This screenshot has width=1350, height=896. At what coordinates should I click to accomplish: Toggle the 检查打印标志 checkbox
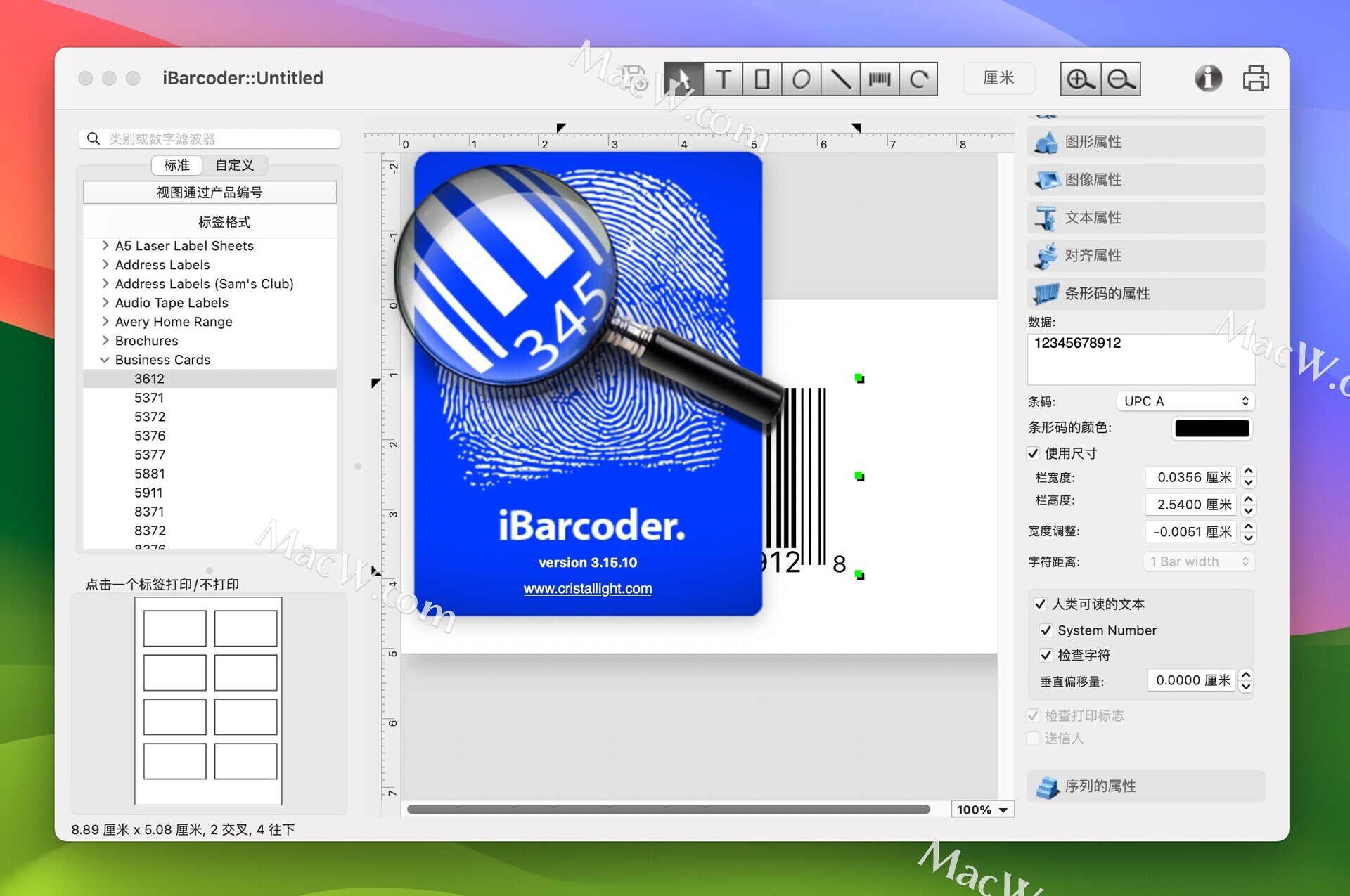(1033, 715)
